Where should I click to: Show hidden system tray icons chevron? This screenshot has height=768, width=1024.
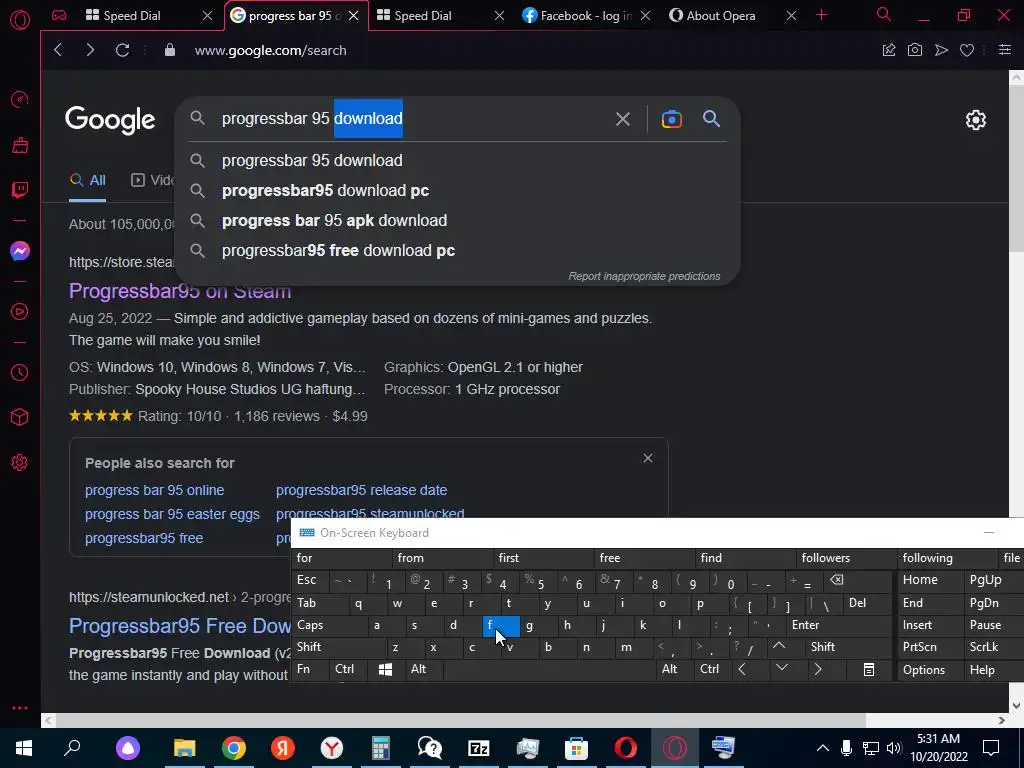point(822,748)
